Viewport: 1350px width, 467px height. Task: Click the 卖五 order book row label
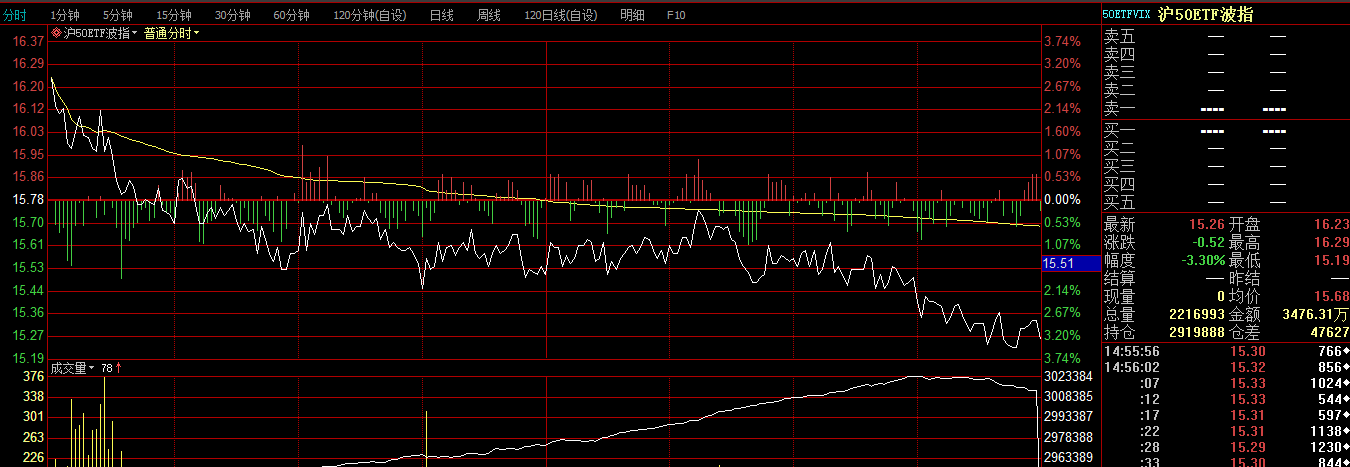[x=1120, y=36]
